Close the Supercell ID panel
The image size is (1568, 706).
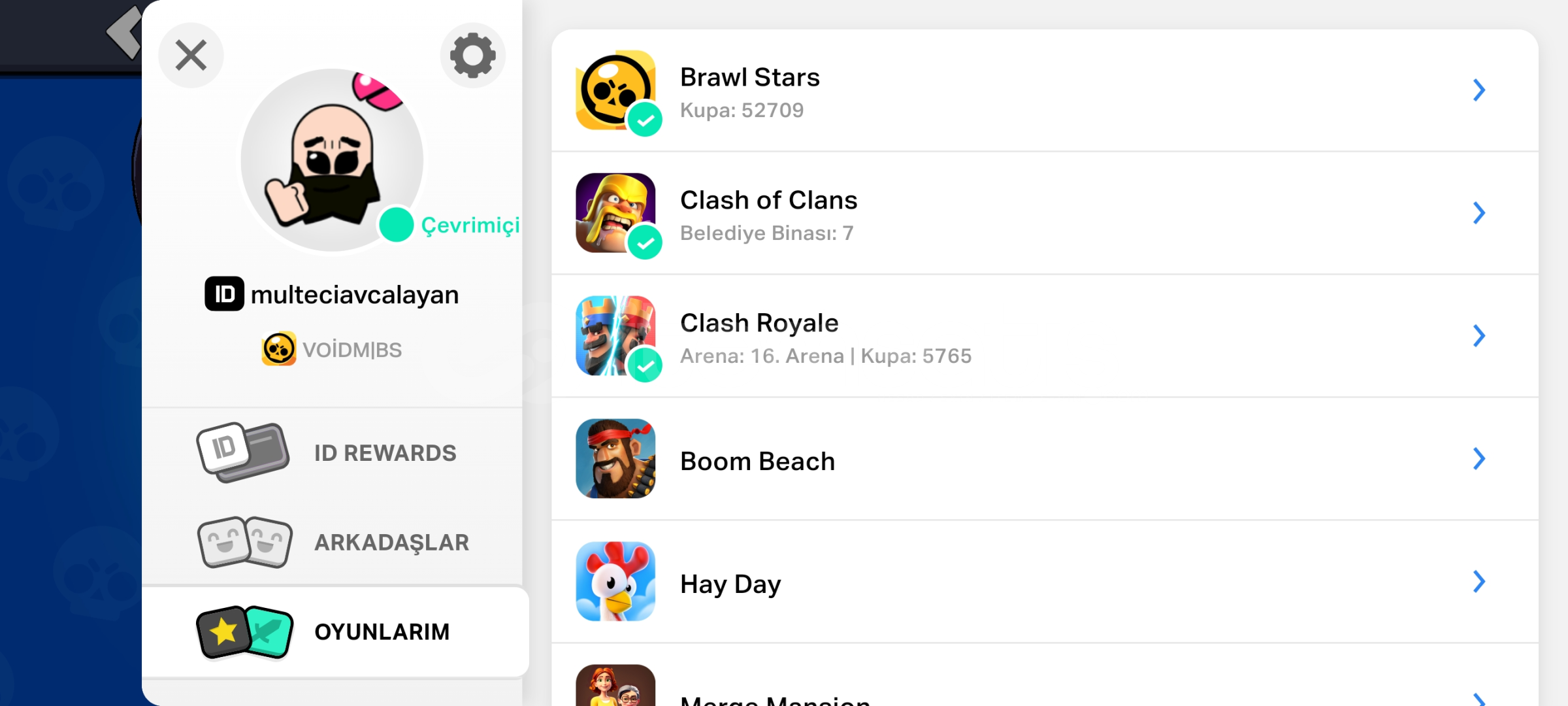click(x=191, y=56)
